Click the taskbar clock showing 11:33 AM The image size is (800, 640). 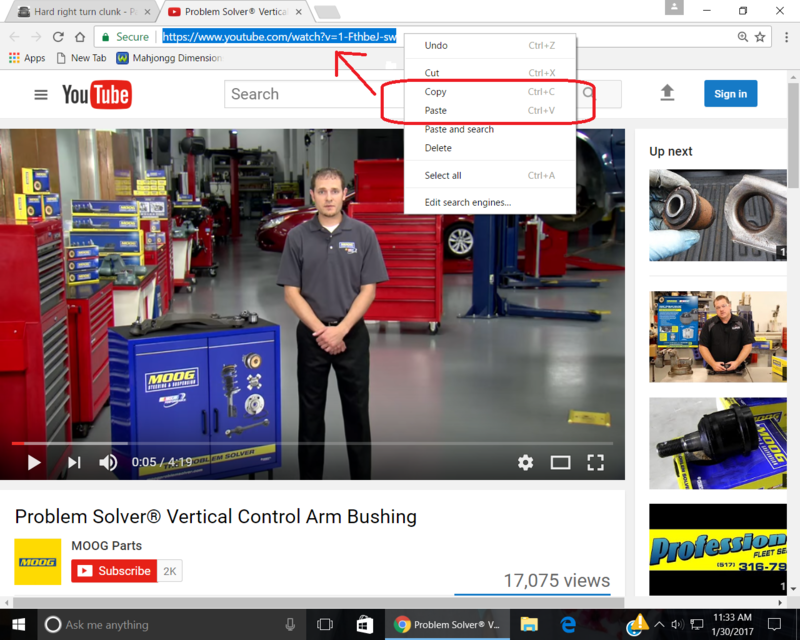click(732, 624)
